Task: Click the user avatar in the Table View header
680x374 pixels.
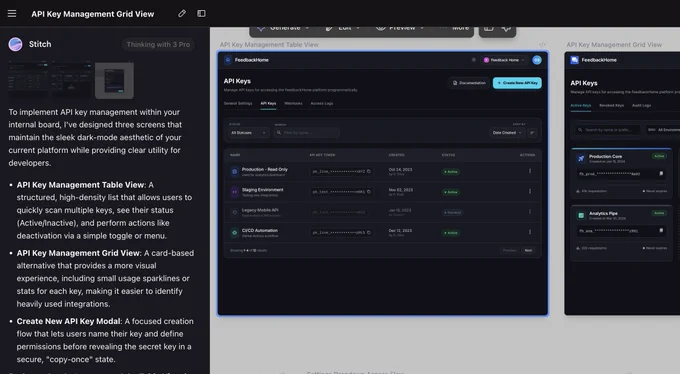Action: tap(536, 60)
